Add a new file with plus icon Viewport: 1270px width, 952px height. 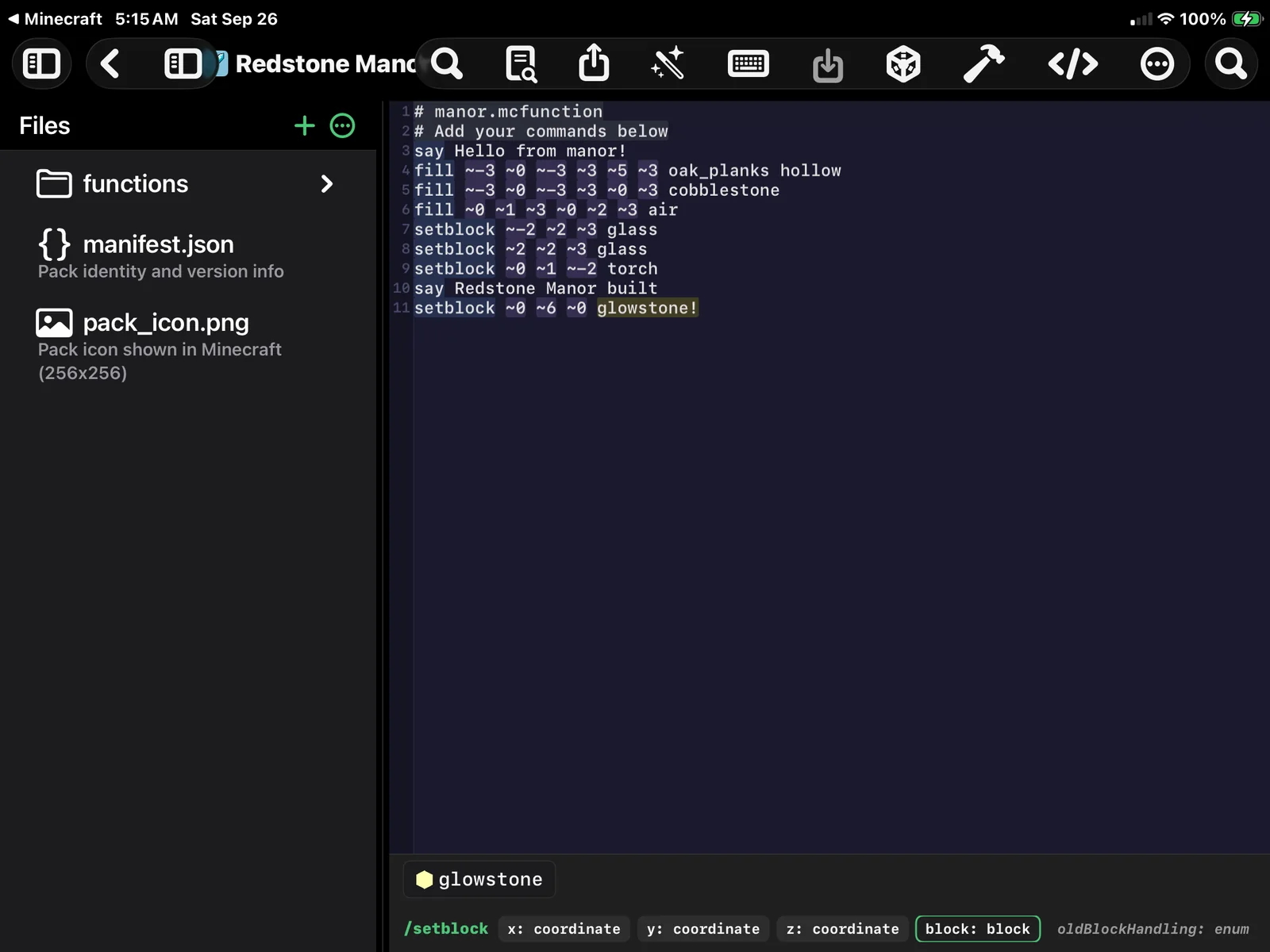[x=305, y=125]
